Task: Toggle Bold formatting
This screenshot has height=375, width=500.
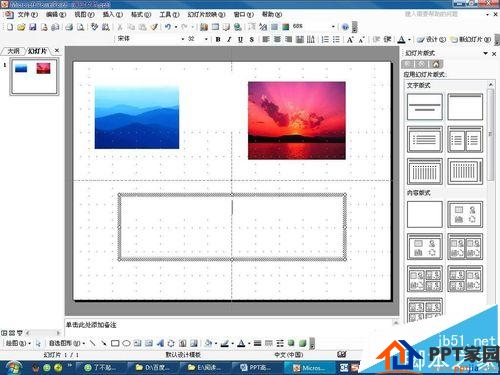Action: [218, 39]
